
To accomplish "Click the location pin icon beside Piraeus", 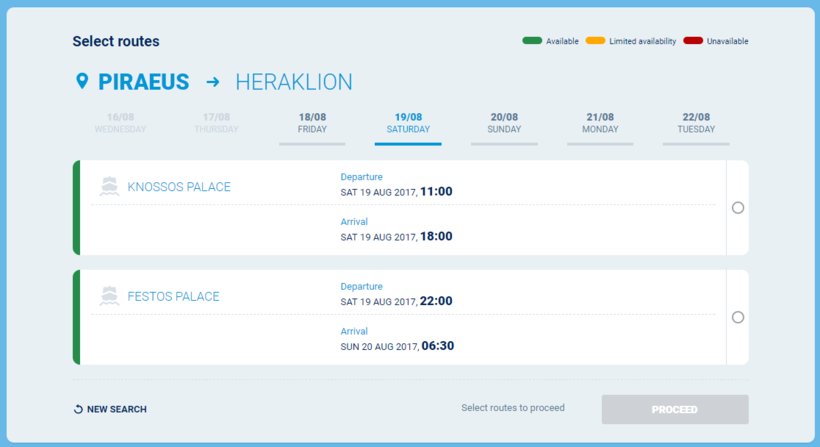I will point(82,81).
